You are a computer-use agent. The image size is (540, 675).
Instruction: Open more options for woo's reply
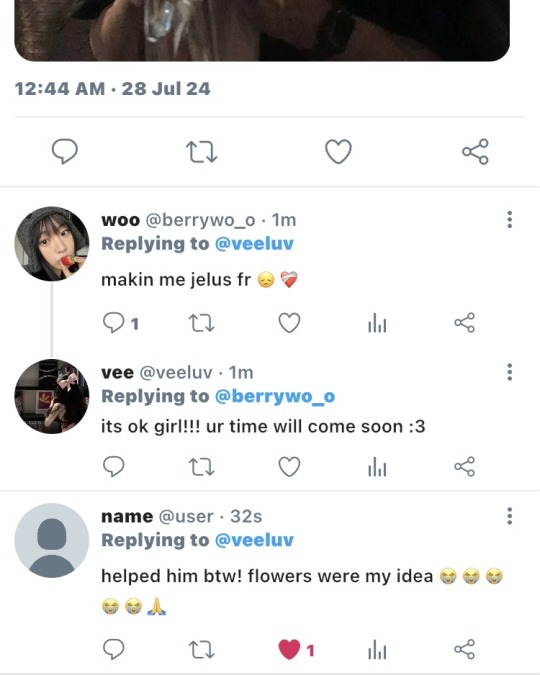coord(509,220)
